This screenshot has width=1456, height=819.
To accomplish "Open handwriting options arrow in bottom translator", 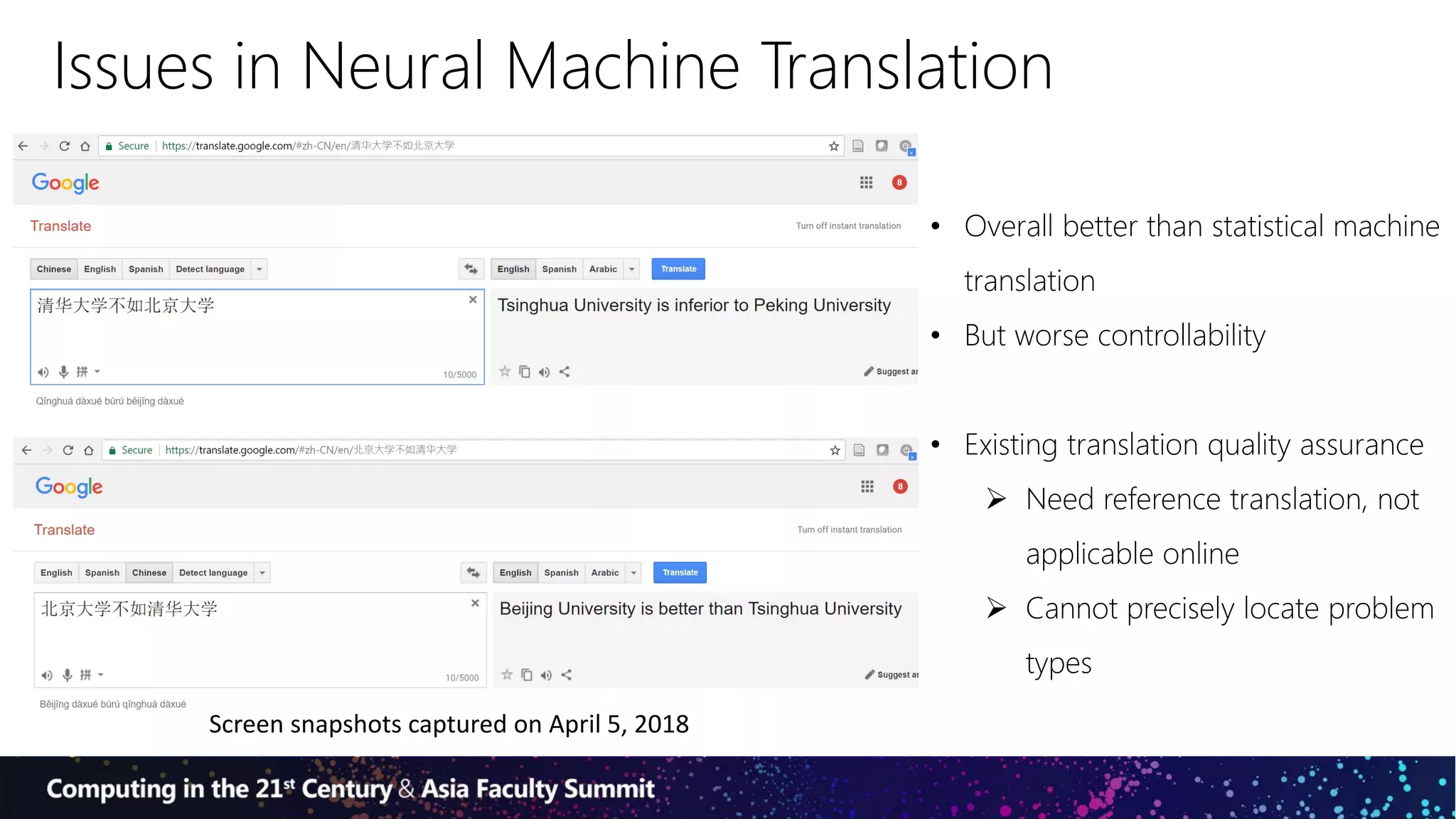I will click(101, 675).
